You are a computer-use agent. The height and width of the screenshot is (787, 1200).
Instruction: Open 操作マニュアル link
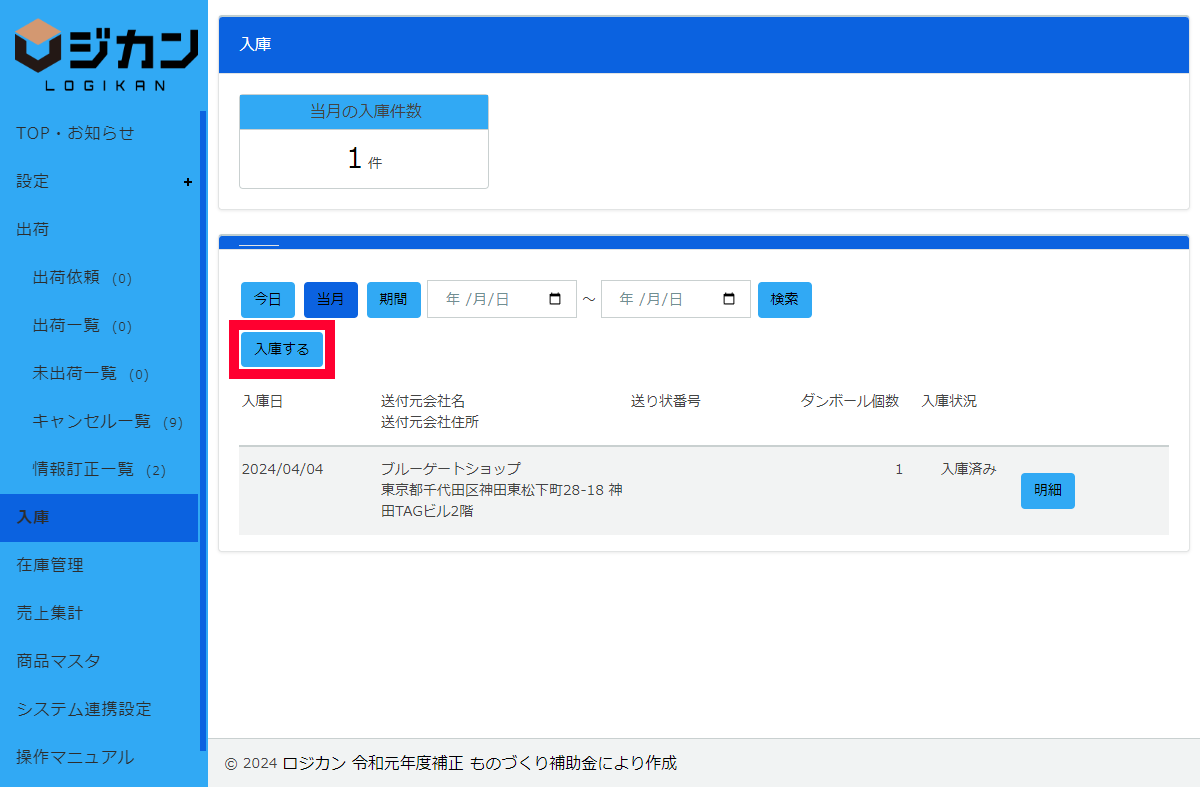tap(75, 757)
